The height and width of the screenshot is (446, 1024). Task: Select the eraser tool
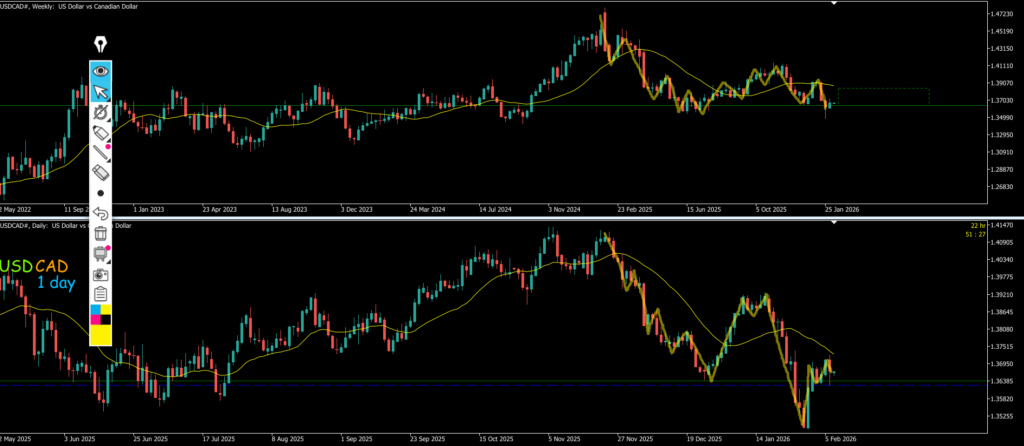(x=101, y=173)
